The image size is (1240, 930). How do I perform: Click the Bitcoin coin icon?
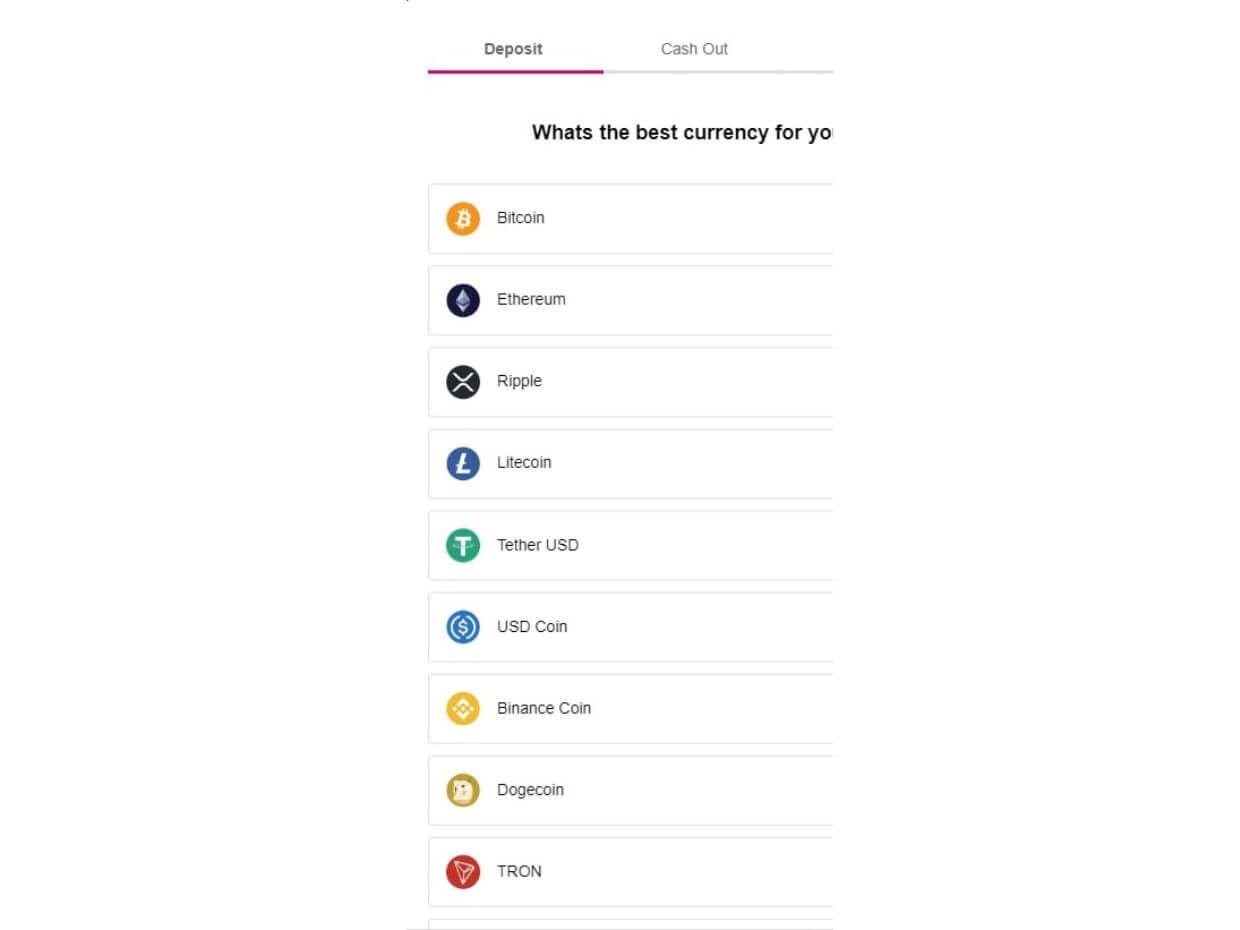462,218
